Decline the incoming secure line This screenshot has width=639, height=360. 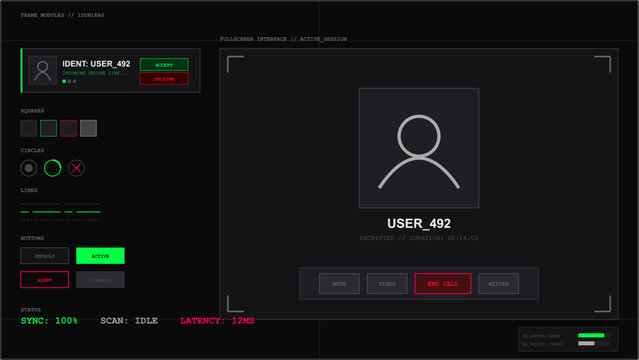click(x=164, y=79)
